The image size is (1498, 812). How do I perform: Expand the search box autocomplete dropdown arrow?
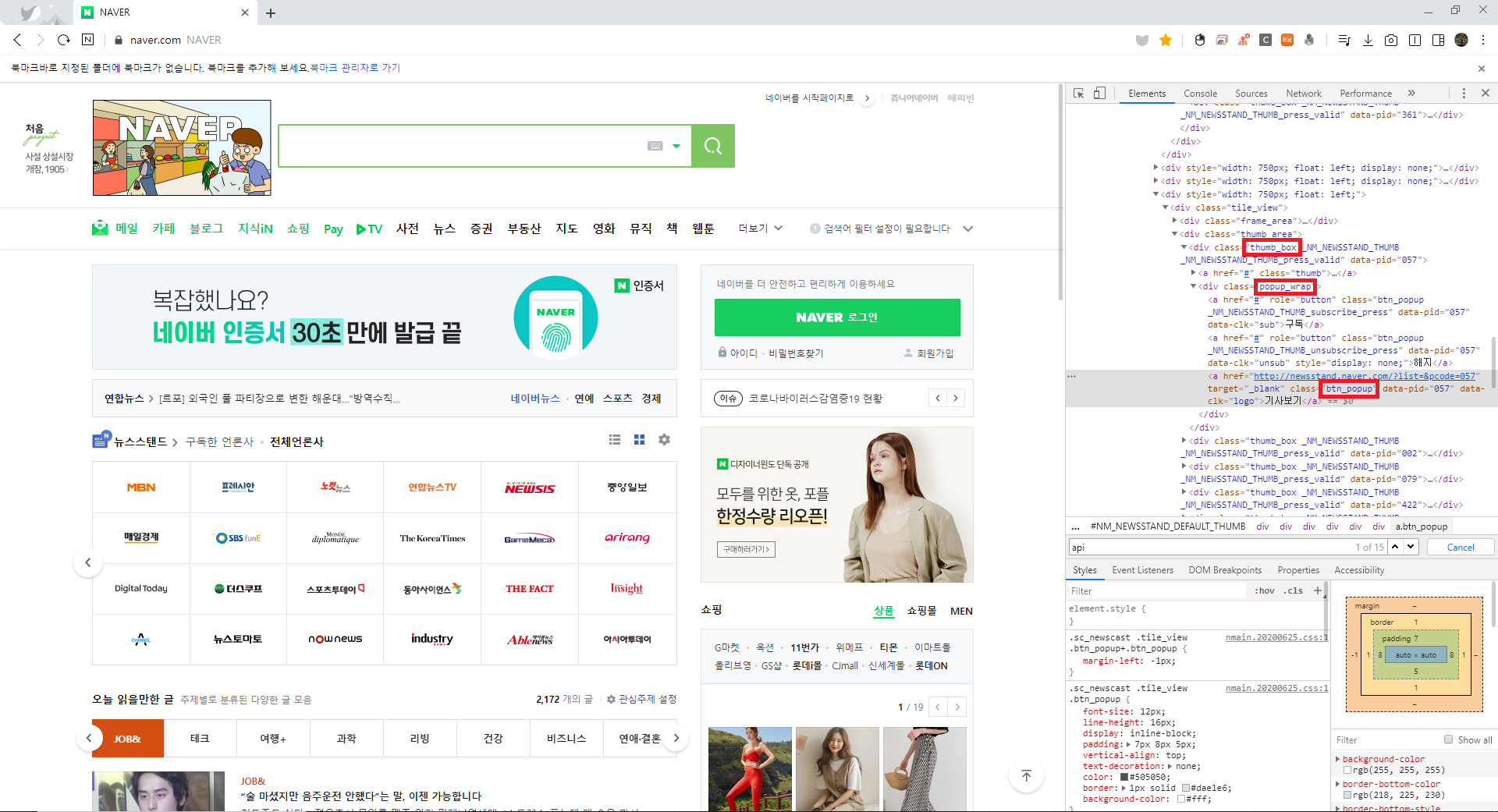click(x=676, y=146)
